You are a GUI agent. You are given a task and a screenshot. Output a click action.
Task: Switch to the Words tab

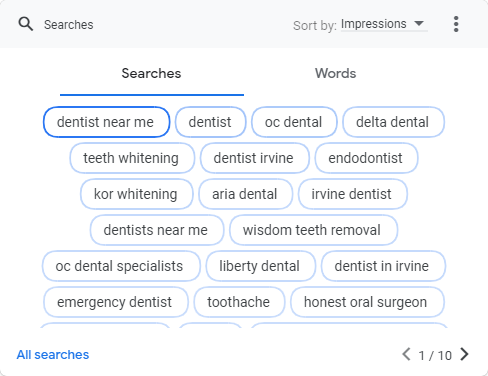click(x=336, y=74)
